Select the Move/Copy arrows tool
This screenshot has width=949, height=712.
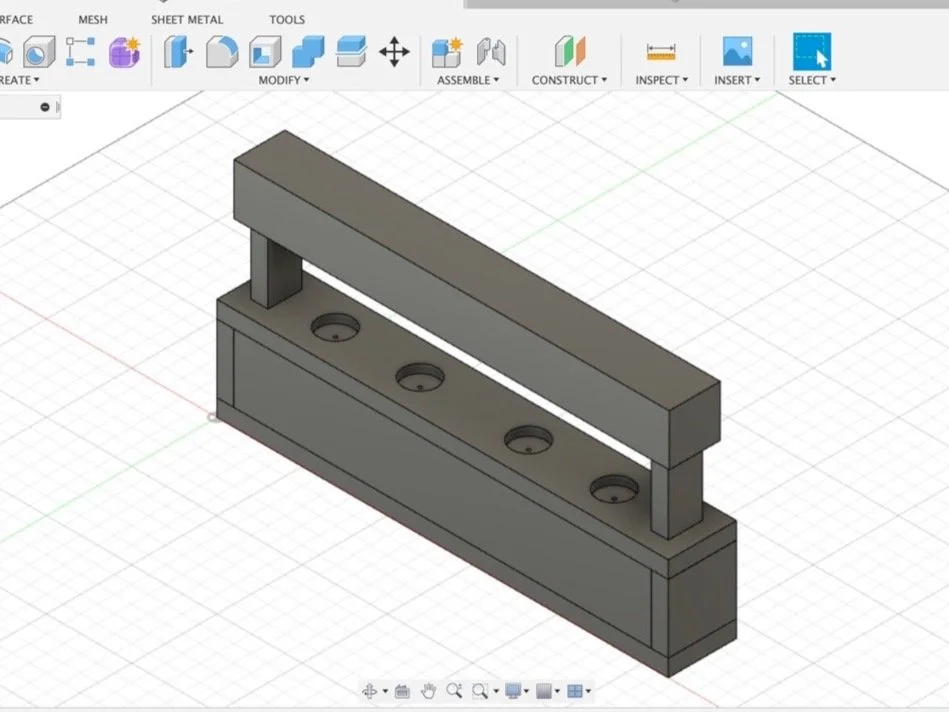click(394, 51)
